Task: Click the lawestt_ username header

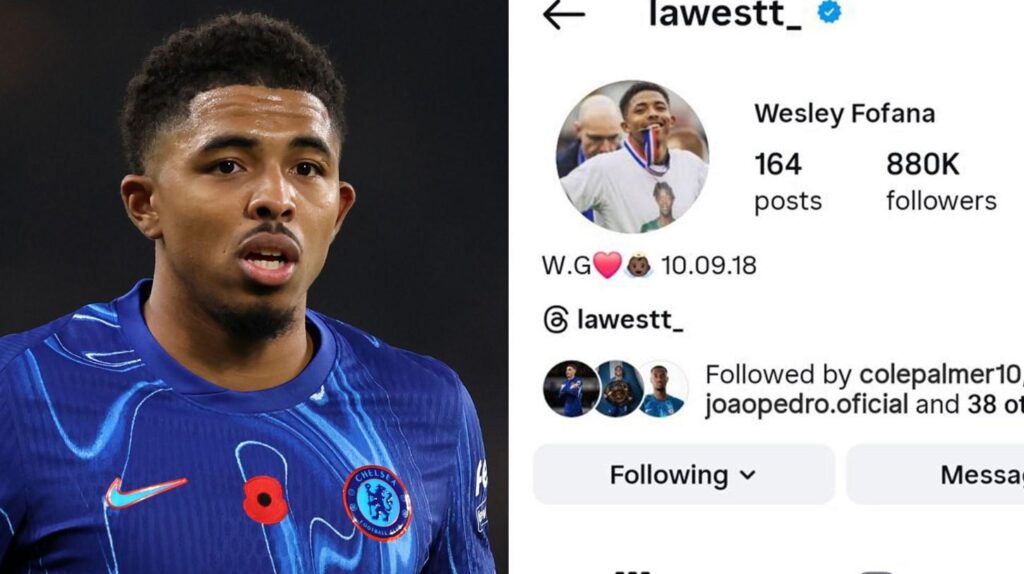Action: tap(724, 14)
